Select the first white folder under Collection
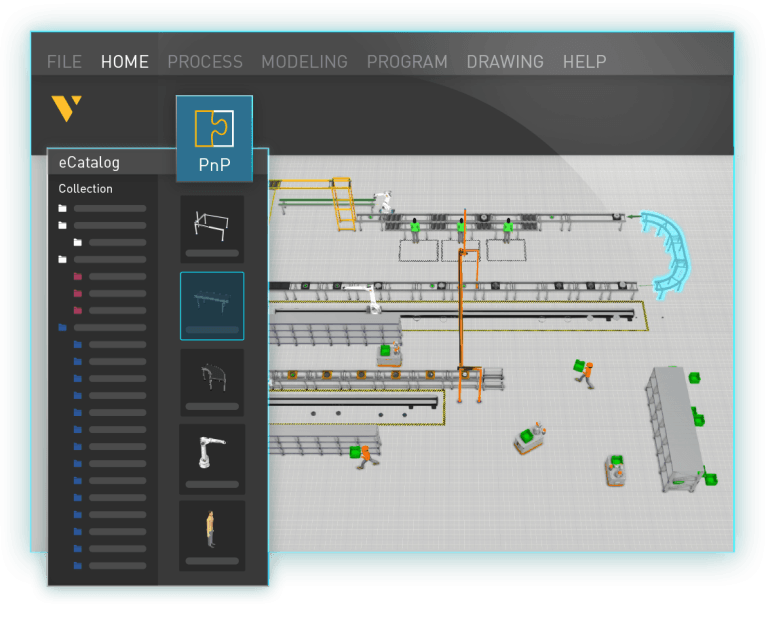This screenshot has width=768, height=623. point(63,208)
